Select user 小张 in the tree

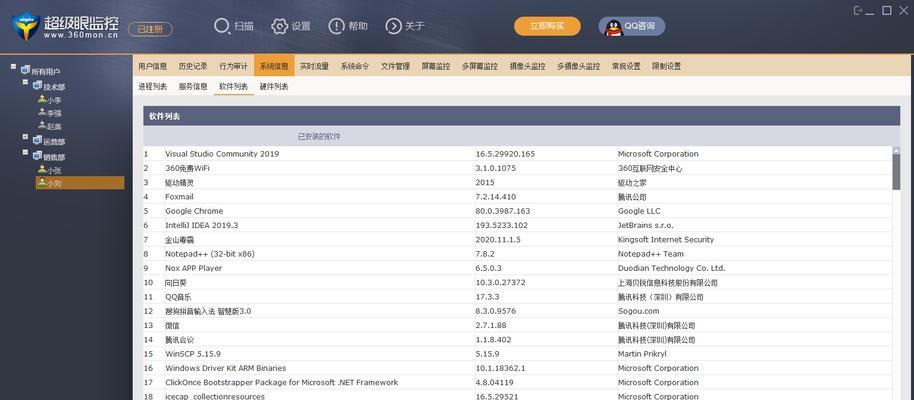pos(54,171)
